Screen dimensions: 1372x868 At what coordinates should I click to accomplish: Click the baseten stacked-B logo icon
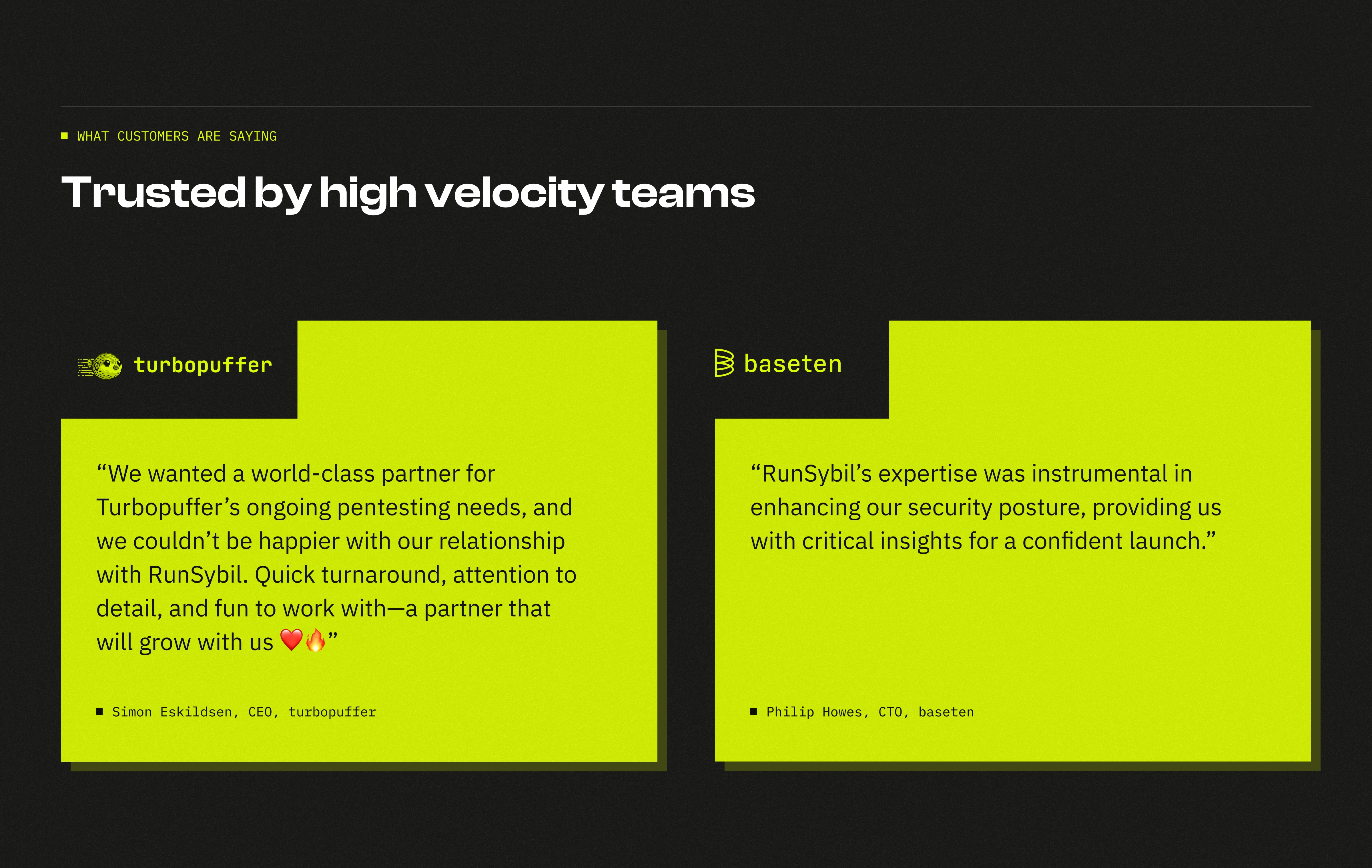tap(724, 363)
